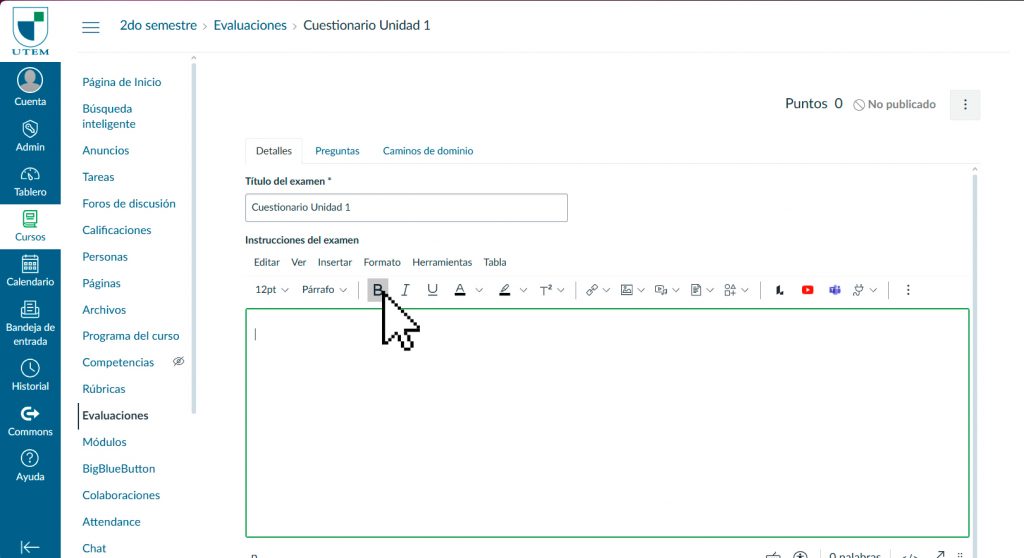Viewport: 1024px width, 558px height.
Task: Toggle bold formatting in the editor toolbar
Action: tap(377, 290)
